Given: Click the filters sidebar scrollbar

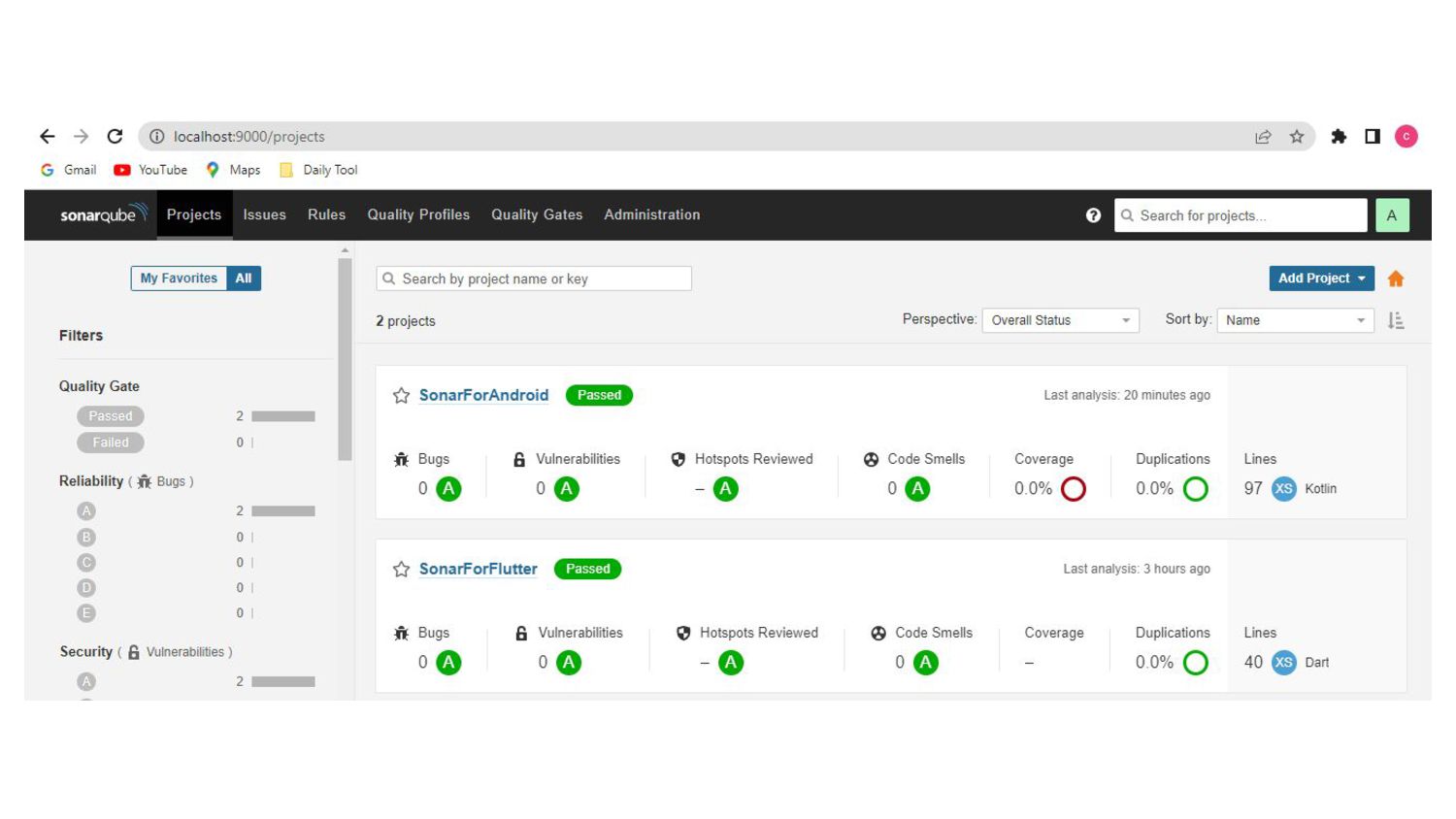Looking at the screenshot, I should coord(345,359).
